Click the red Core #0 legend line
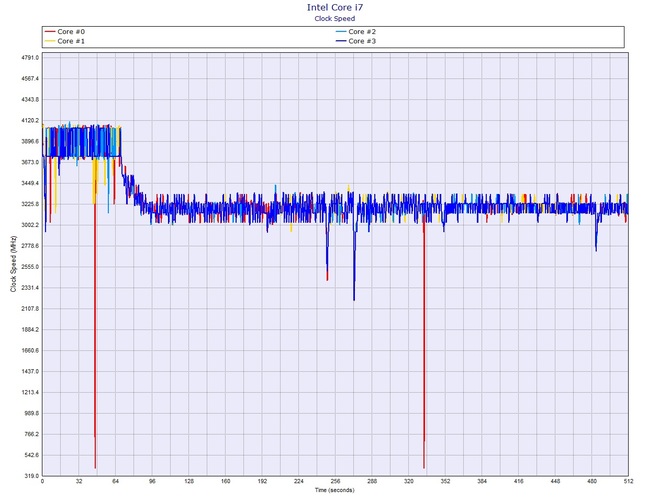The image size is (670, 502). 50,32
